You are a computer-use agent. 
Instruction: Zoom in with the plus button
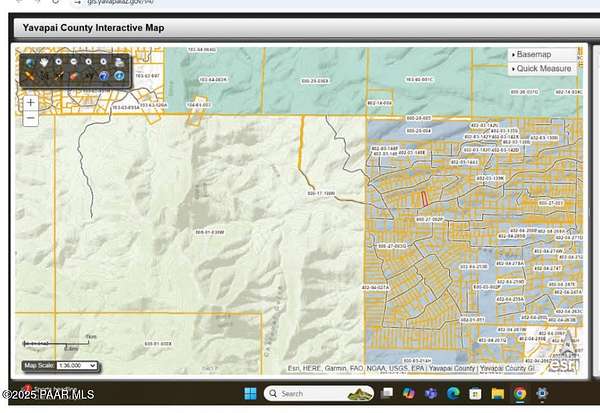[31, 102]
